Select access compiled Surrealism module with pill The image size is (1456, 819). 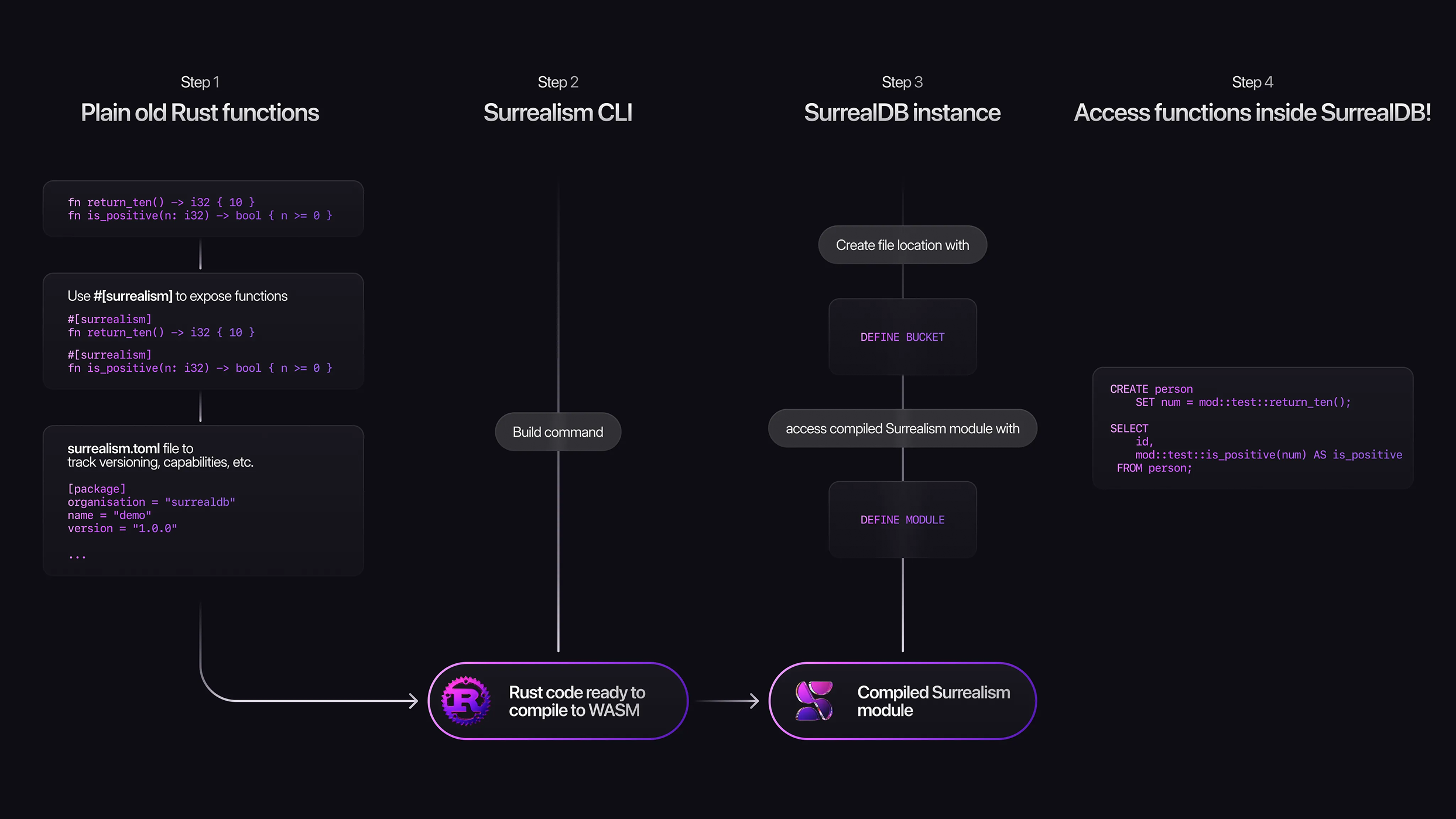pos(902,429)
